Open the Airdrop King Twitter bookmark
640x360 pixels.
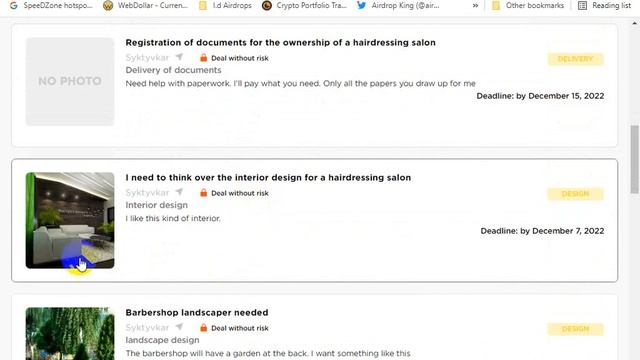pos(398,6)
